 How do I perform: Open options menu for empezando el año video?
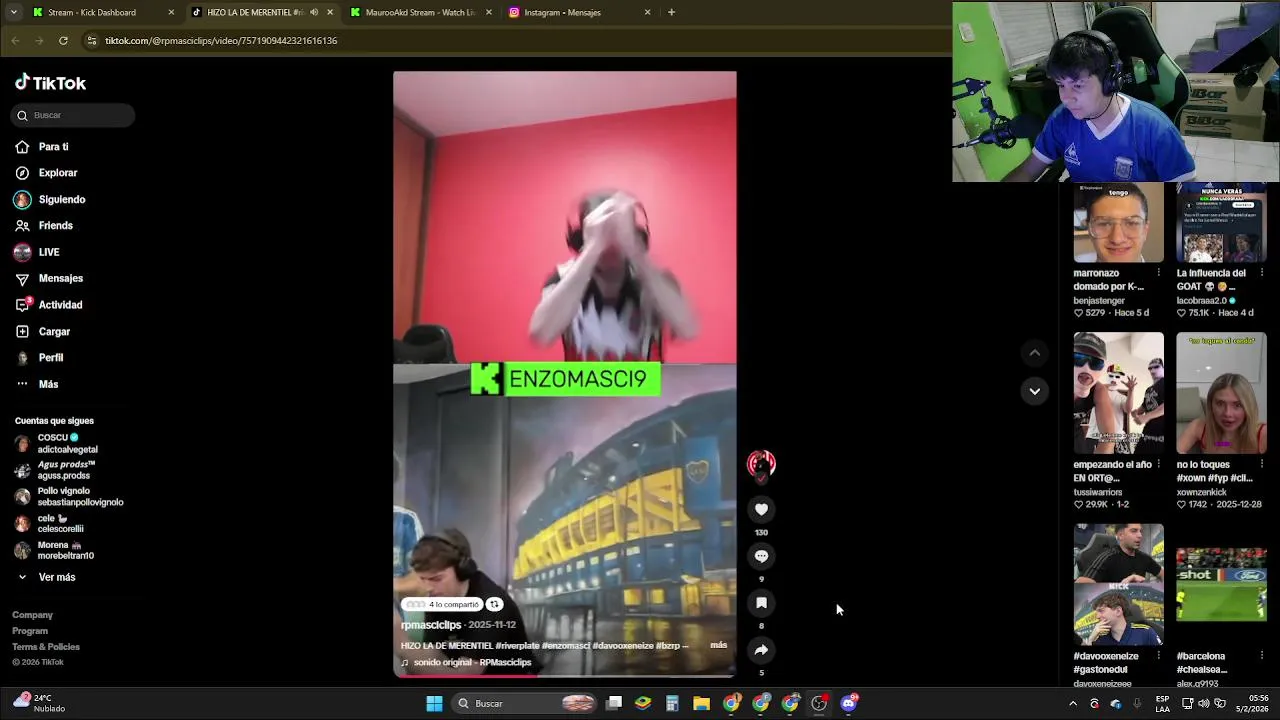(x=1158, y=464)
